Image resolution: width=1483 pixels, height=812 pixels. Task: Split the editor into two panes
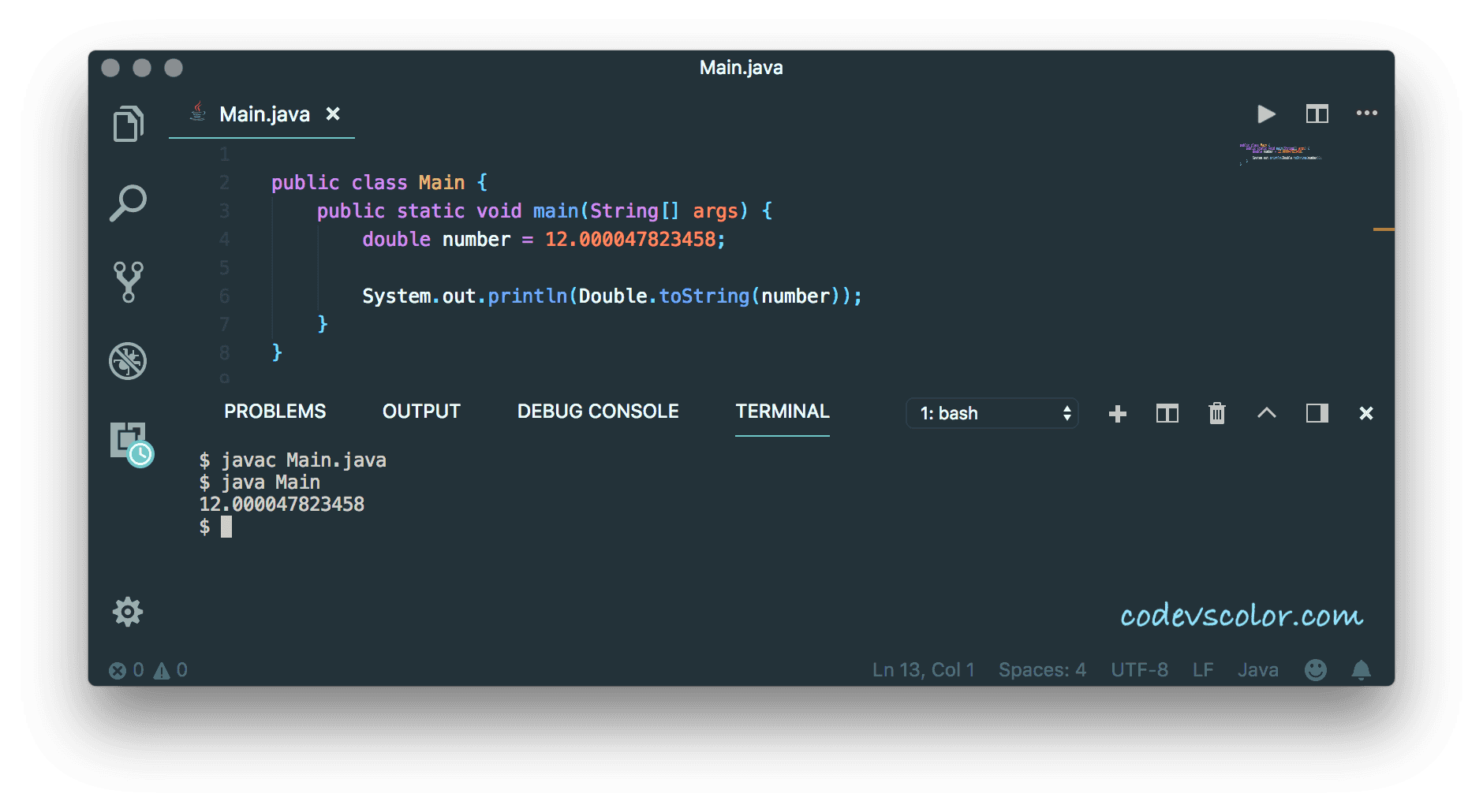[x=1317, y=114]
